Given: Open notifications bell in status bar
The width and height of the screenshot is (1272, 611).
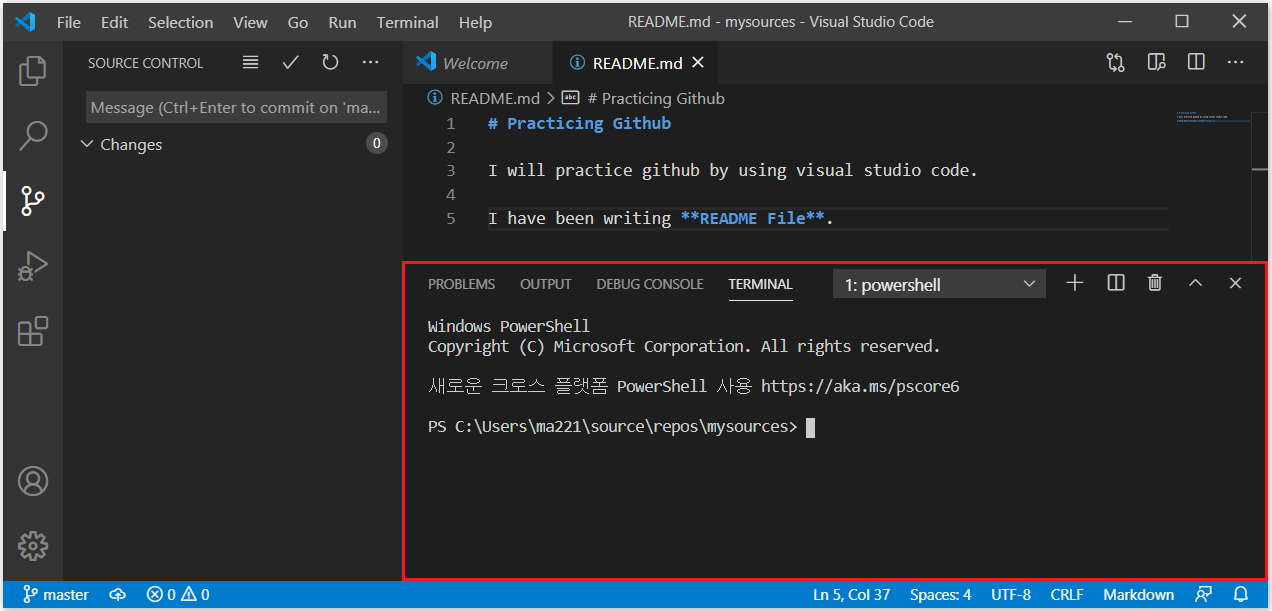Looking at the screenshot, I should point(1241,595).
